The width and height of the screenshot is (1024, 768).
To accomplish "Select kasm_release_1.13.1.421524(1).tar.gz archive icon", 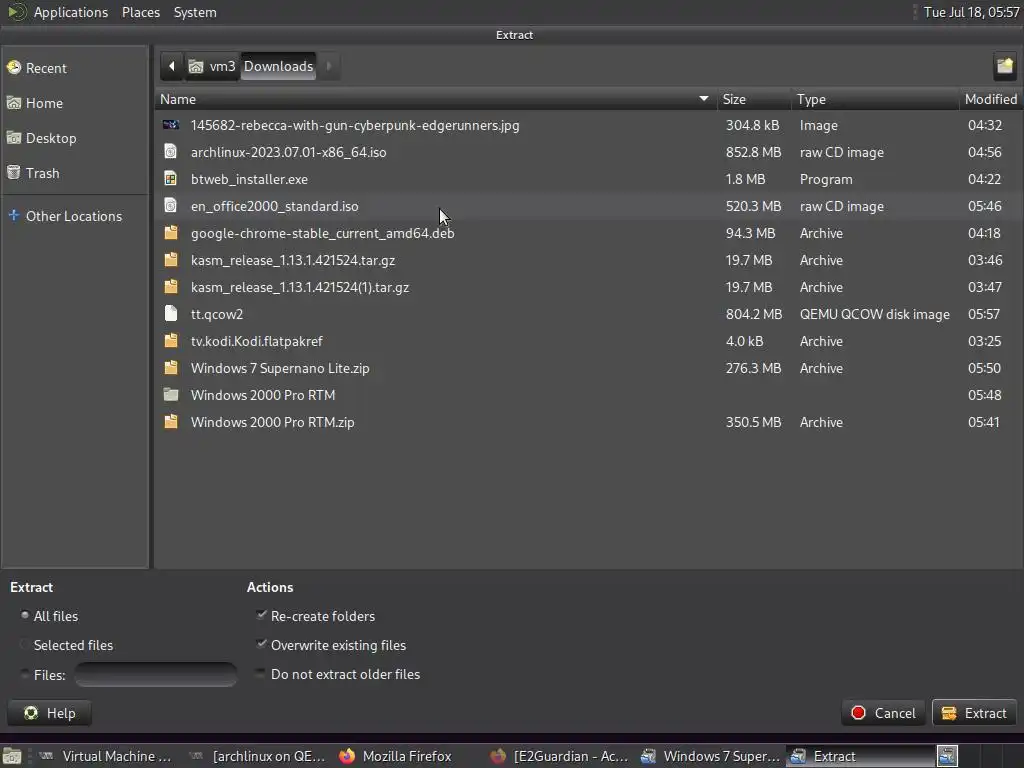I will (x=170, y=287).
